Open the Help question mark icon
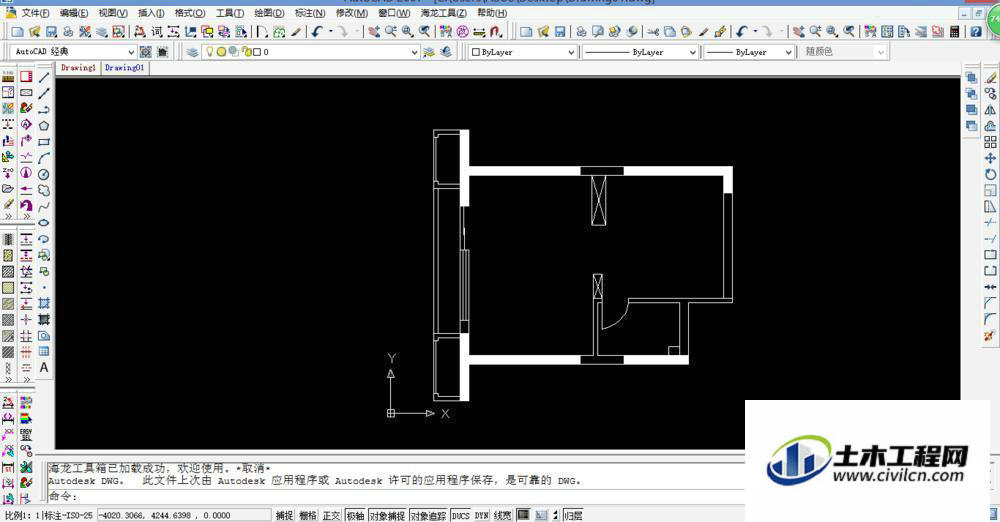Screen dimensions: 1000x522 tap(976, 31)
